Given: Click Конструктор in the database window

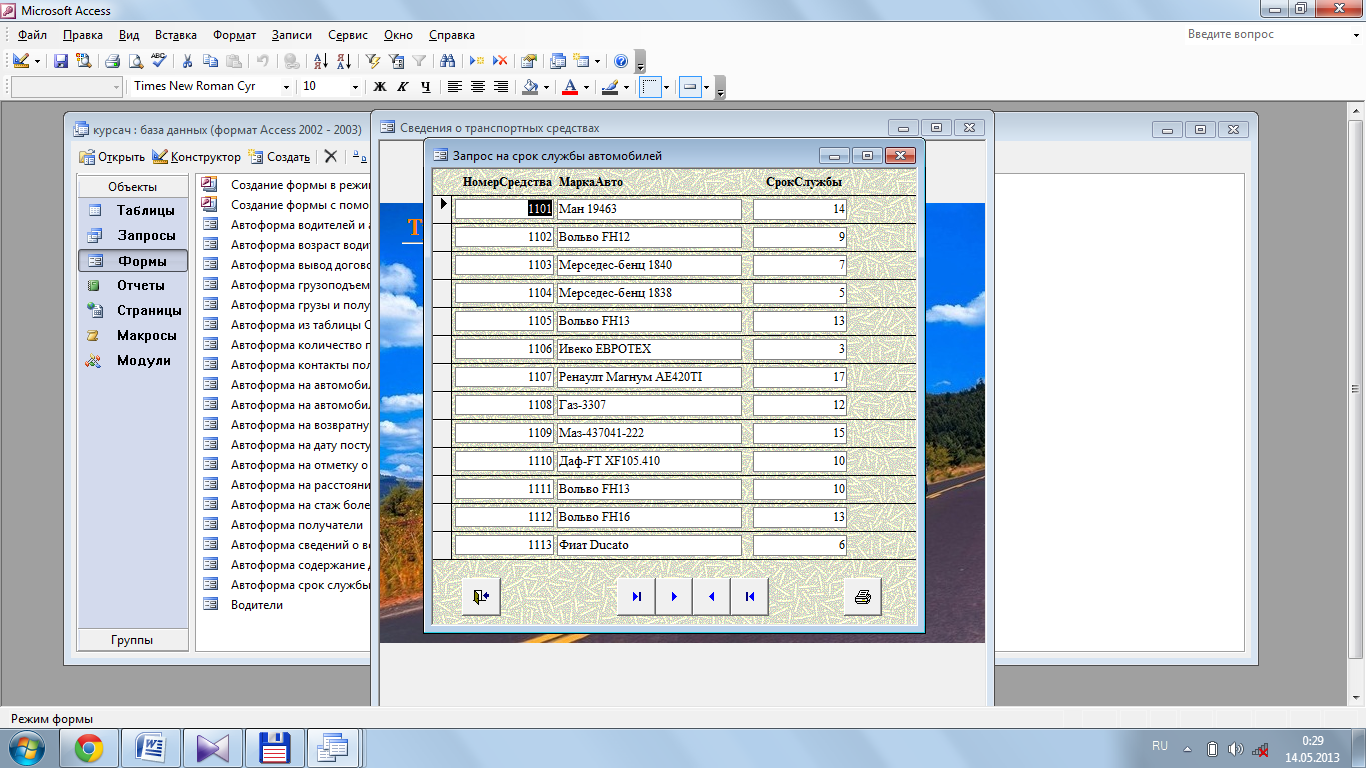Looking at the screenshot, I should point(196,157).
